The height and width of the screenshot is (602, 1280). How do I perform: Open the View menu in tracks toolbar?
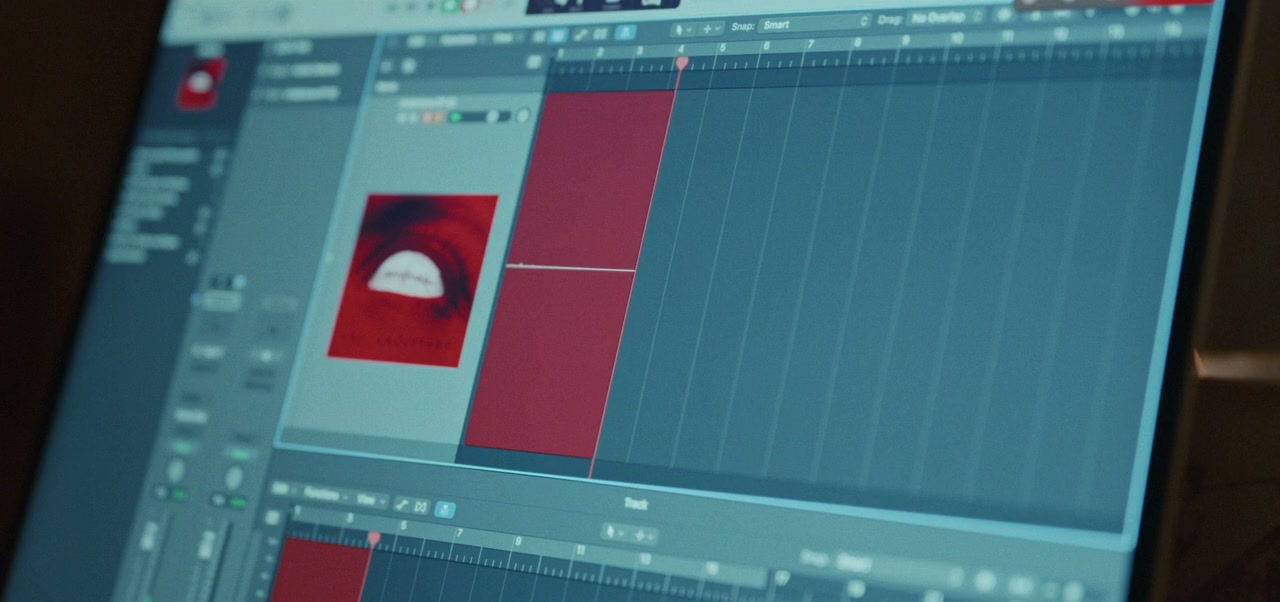coord(505,38)
